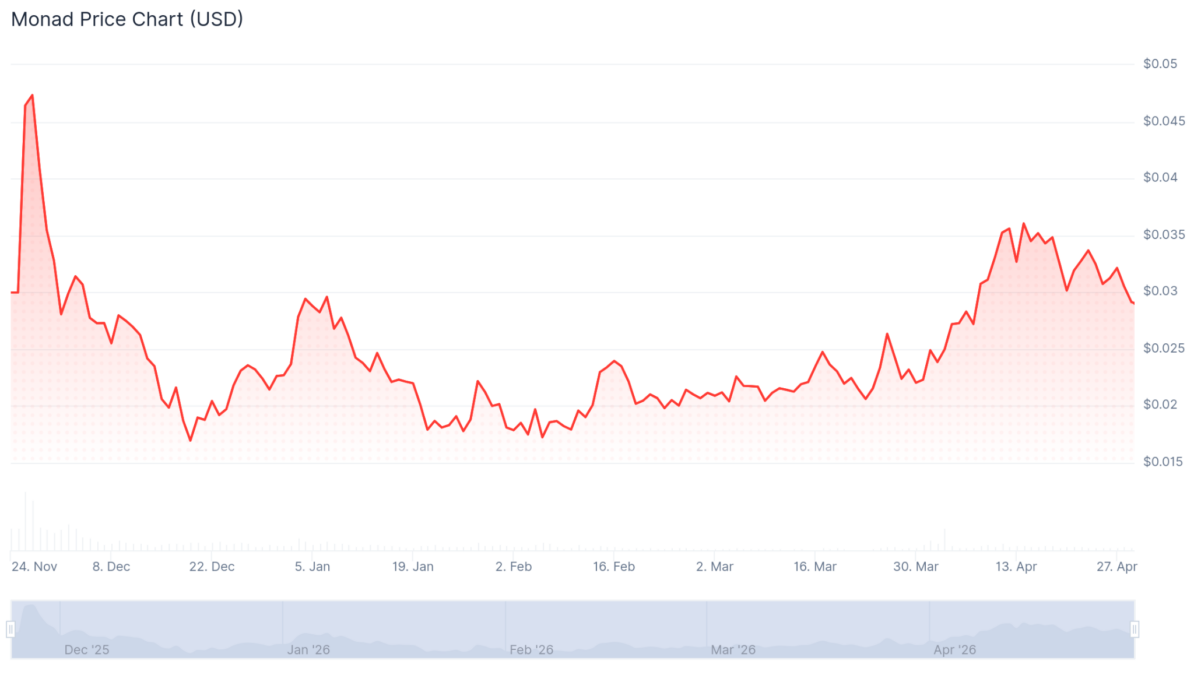Image resolution: width=1194 pixels, height=675 pixels.
Task: Click the $0.035 y-axis price label
Action: coord(1161,235)
